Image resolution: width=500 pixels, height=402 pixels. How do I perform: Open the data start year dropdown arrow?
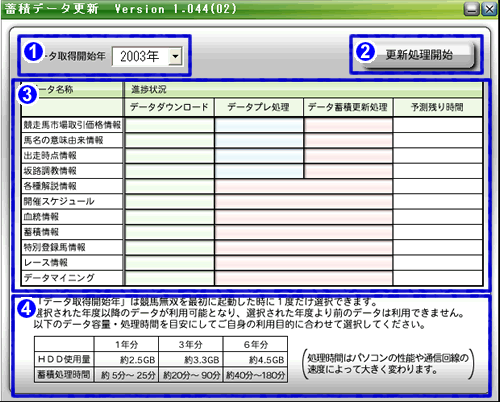point(175,56)
